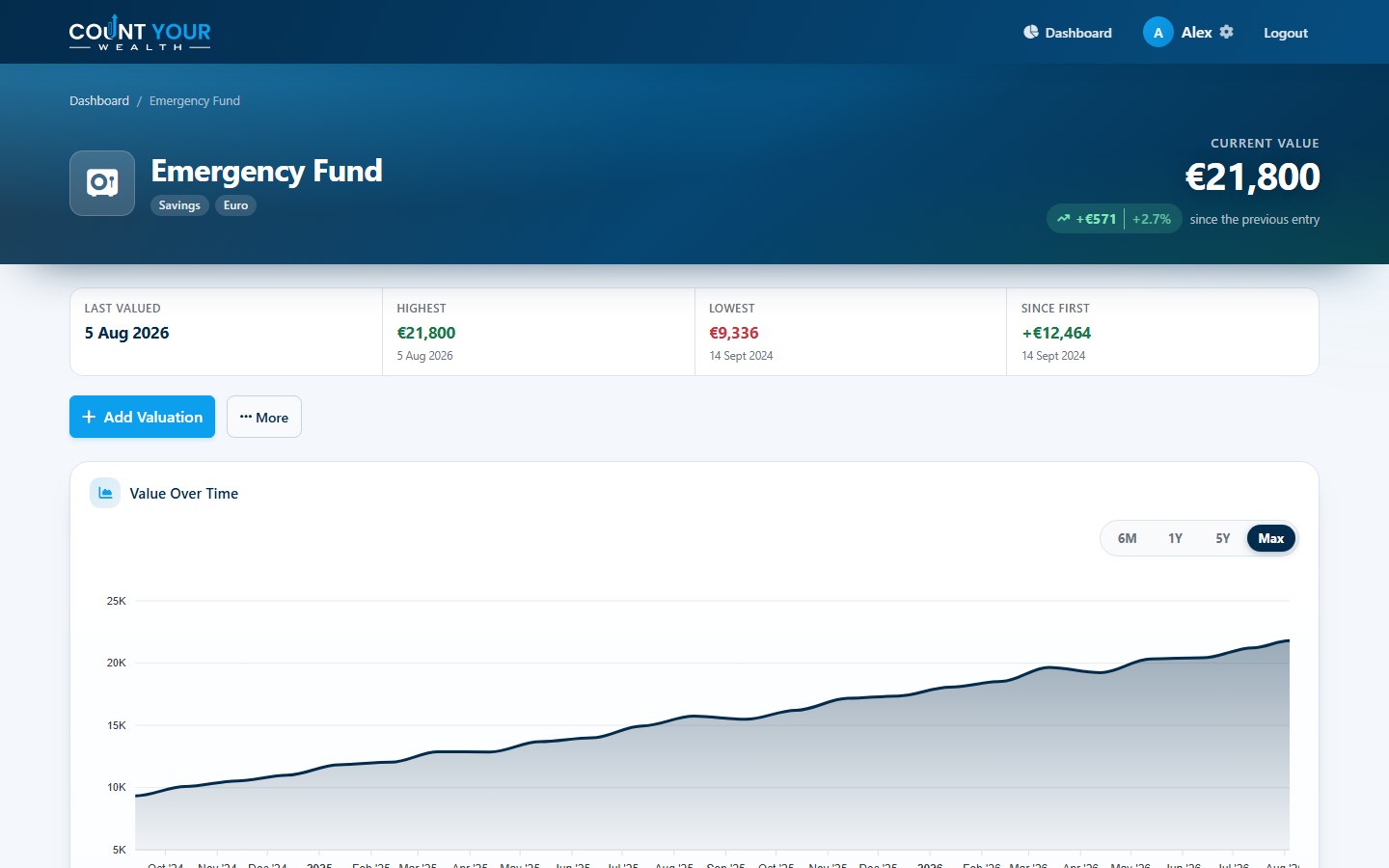
Task: Click the Alex avatar circle
Action: (1158, 32)
